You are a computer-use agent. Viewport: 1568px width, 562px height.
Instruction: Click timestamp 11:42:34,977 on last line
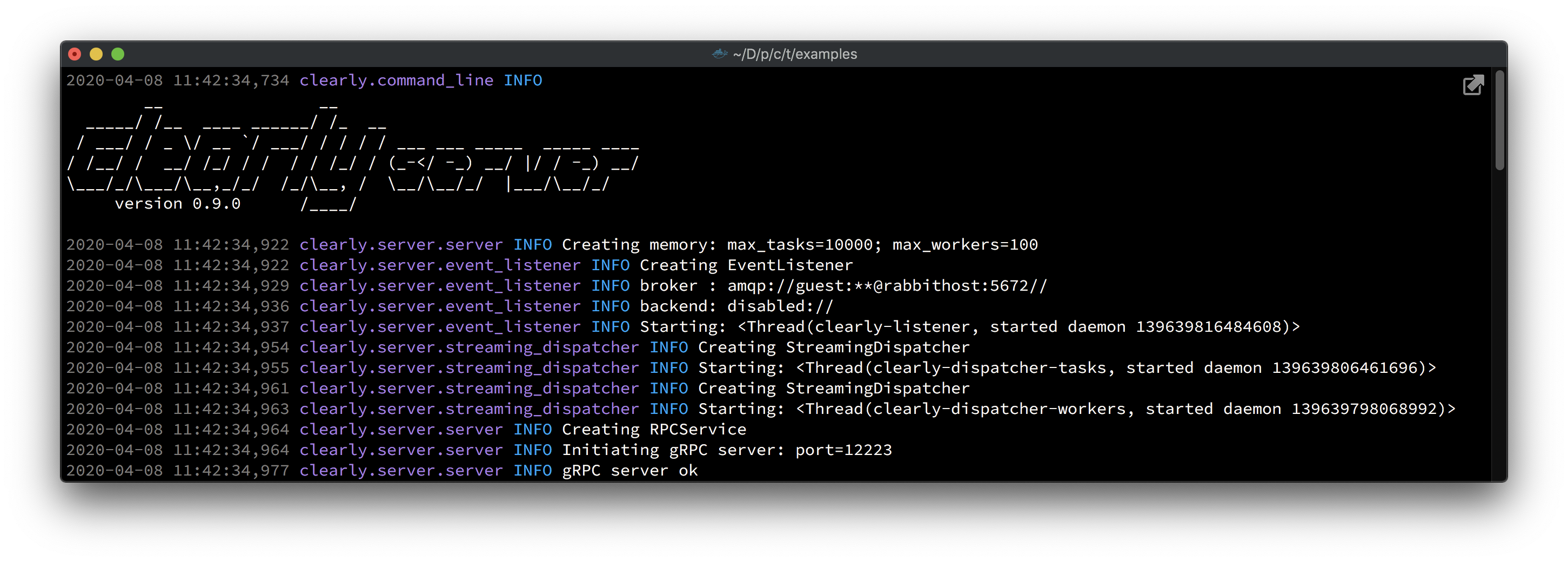click(231, 471)
